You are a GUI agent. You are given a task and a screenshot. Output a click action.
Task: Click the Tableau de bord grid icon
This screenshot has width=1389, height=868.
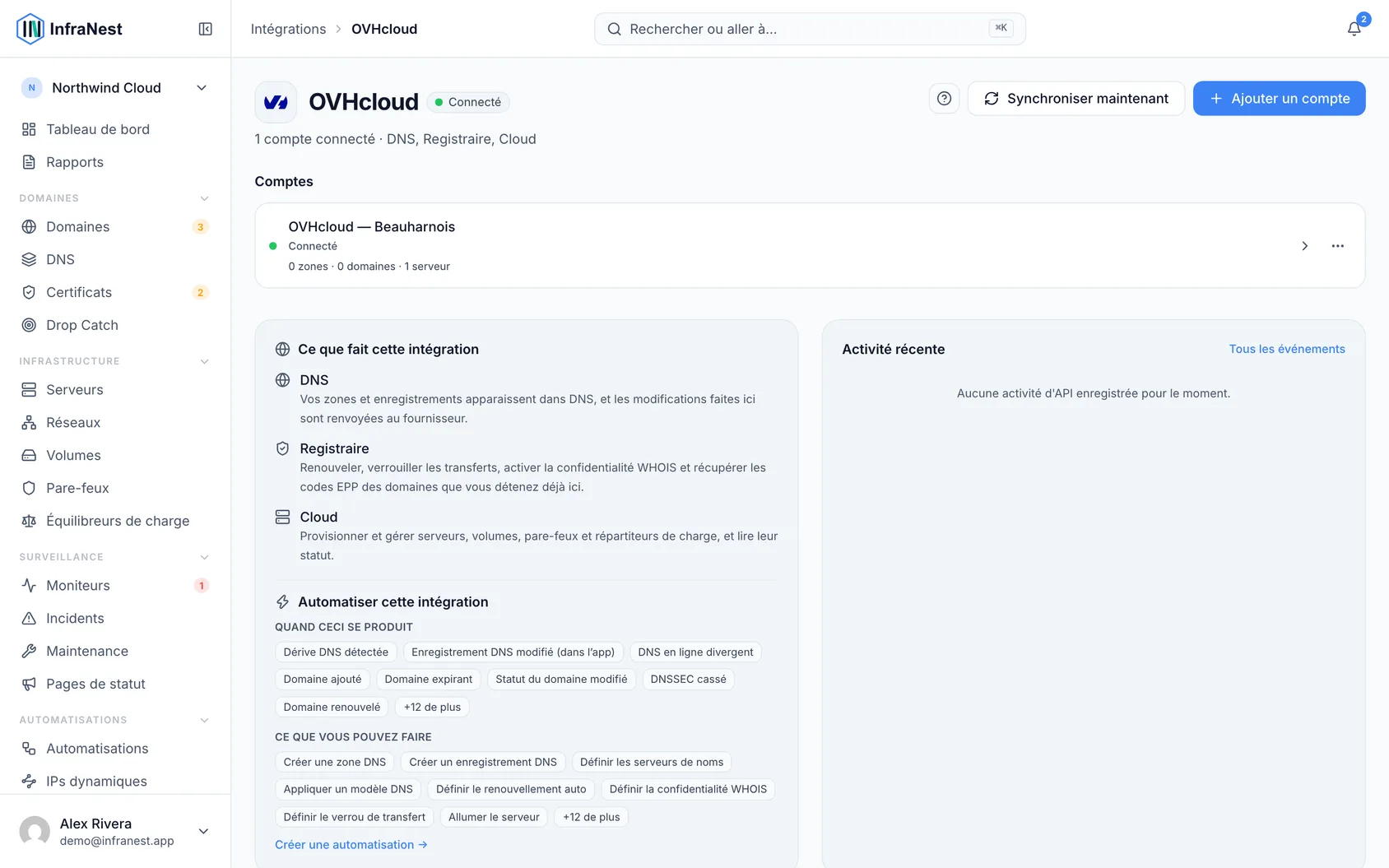(x=29, y=129)
